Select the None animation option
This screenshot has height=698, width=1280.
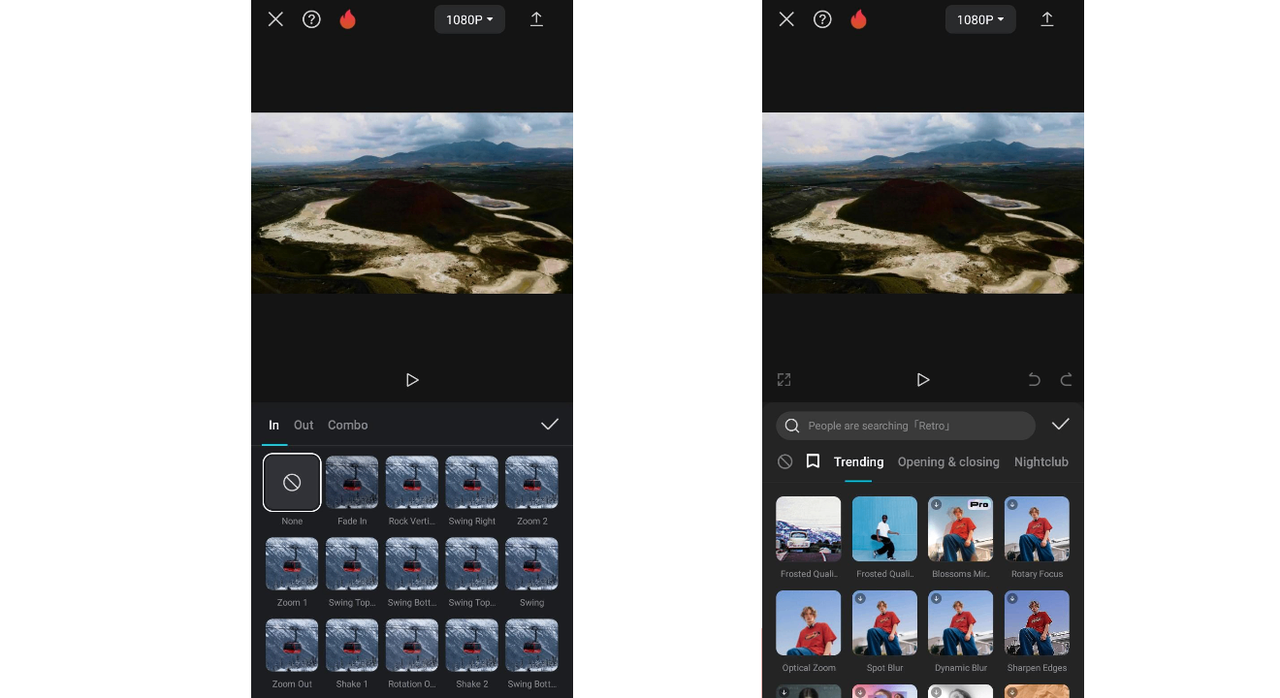pyautogui.click(x=292, y=482)
